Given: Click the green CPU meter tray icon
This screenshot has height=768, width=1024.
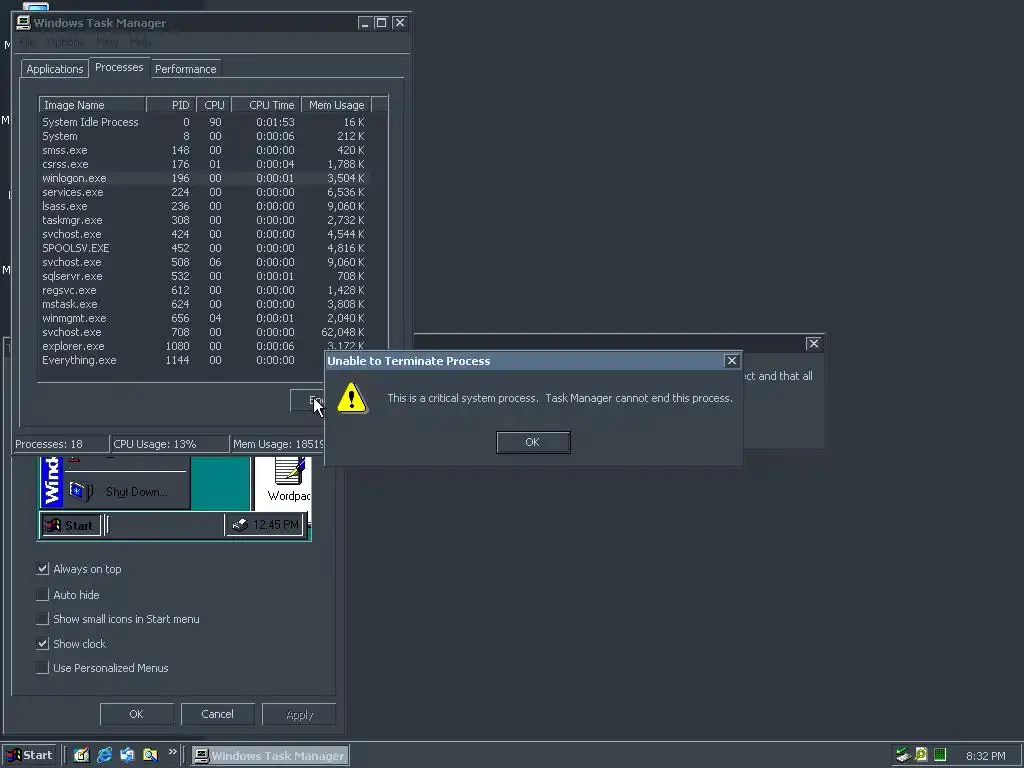Looking at the screenshot, I should coord(940,755).
